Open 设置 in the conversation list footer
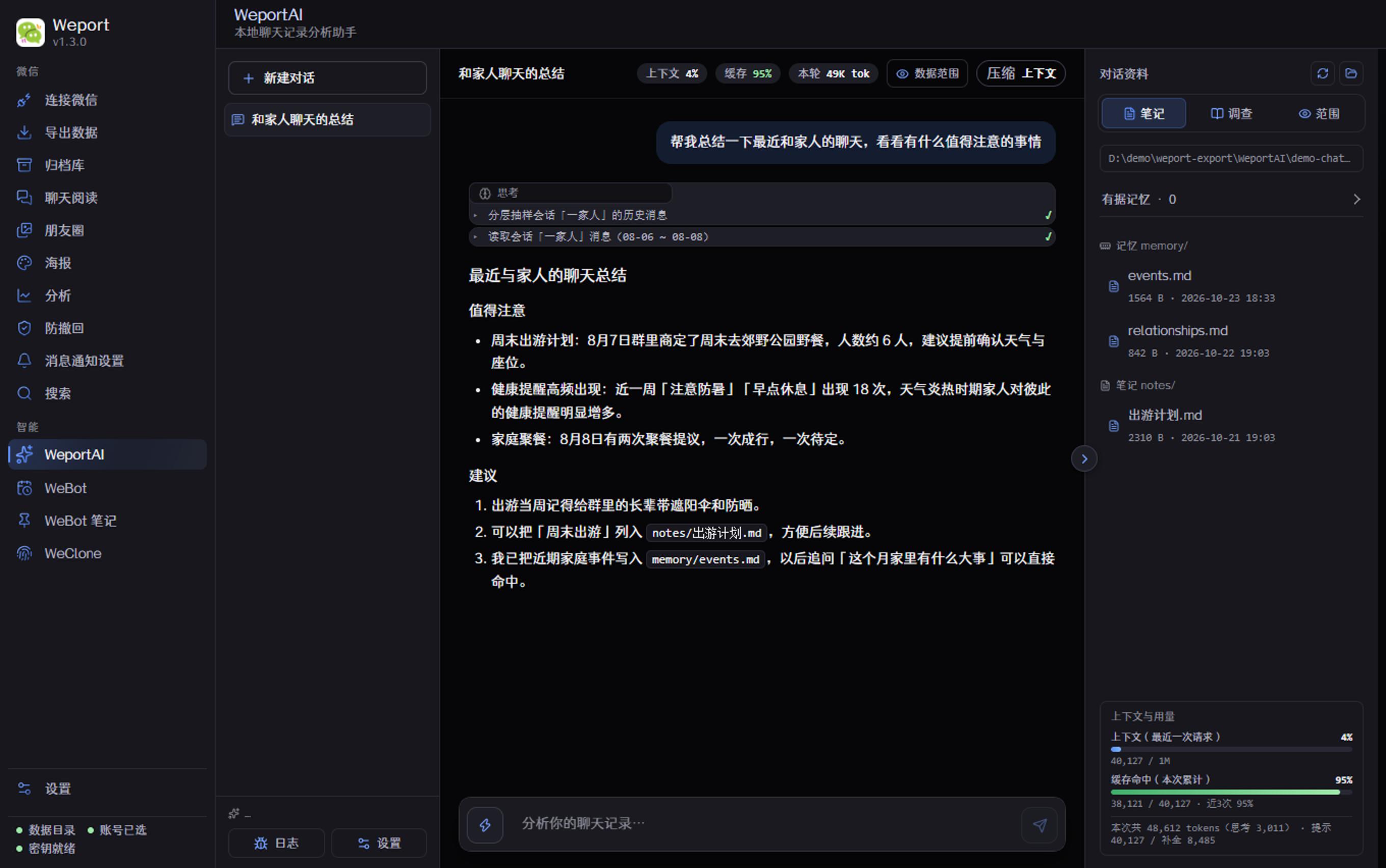The height and width of the screenshot is (868, 1386). click(x=379, y=843)
